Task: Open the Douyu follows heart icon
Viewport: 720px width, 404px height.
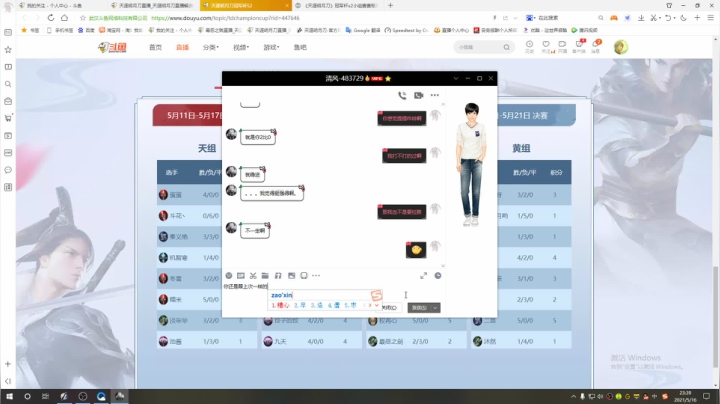Action: [x=546, y=46]
